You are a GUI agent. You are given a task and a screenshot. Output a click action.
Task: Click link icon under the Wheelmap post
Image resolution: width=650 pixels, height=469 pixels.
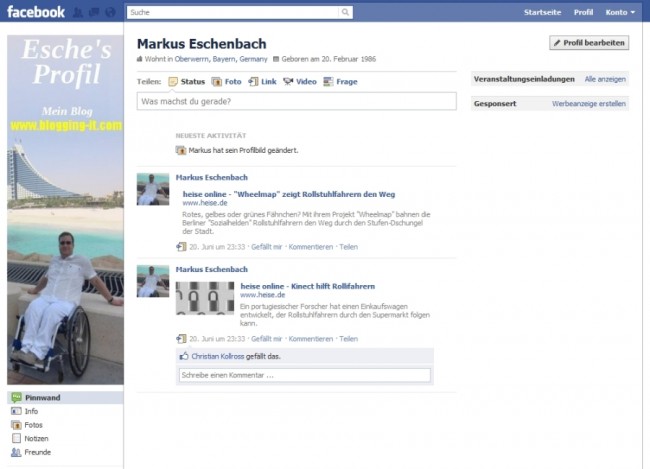(181, 247)
